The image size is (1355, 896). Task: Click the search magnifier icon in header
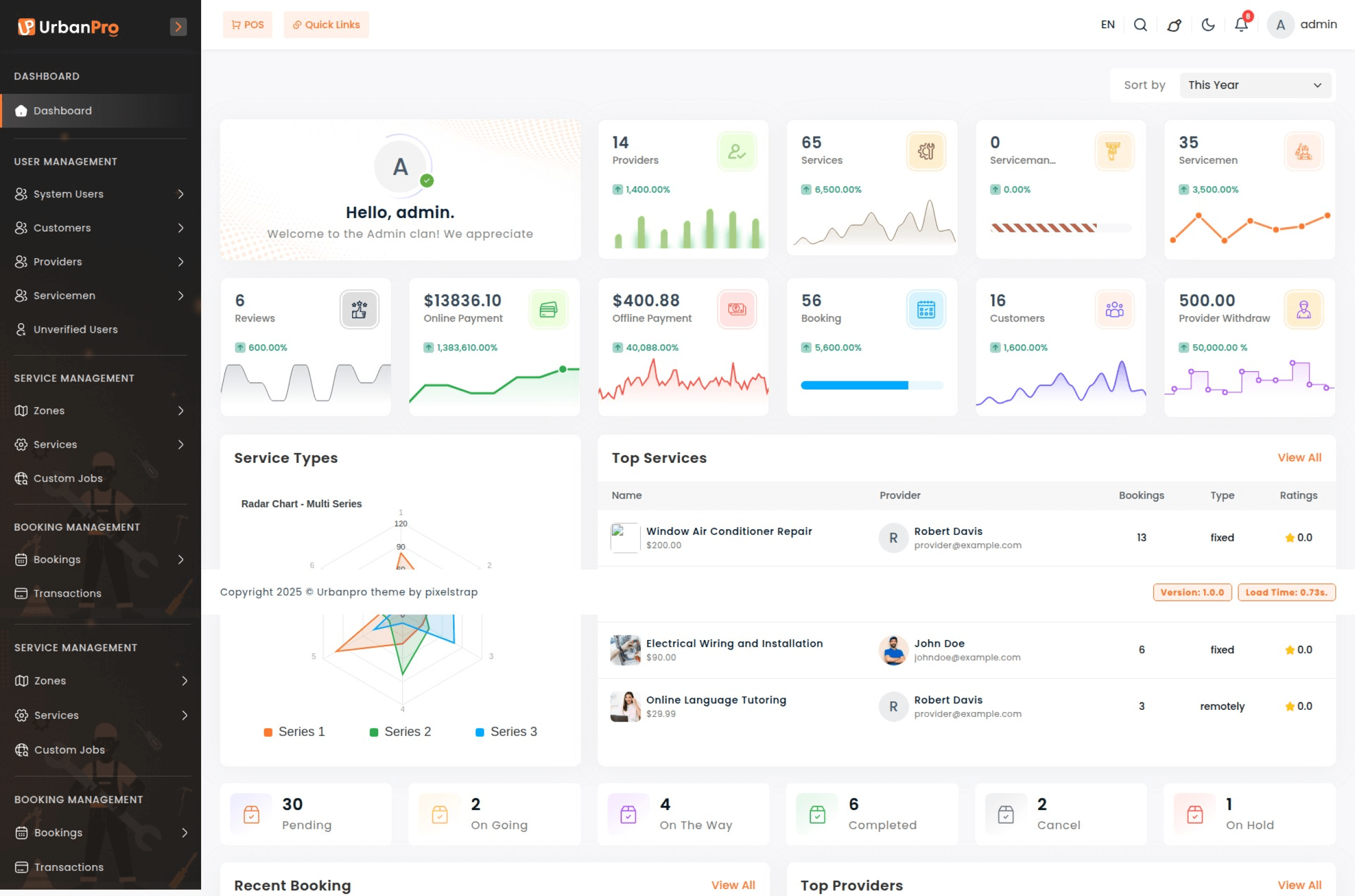[1139, 25]
